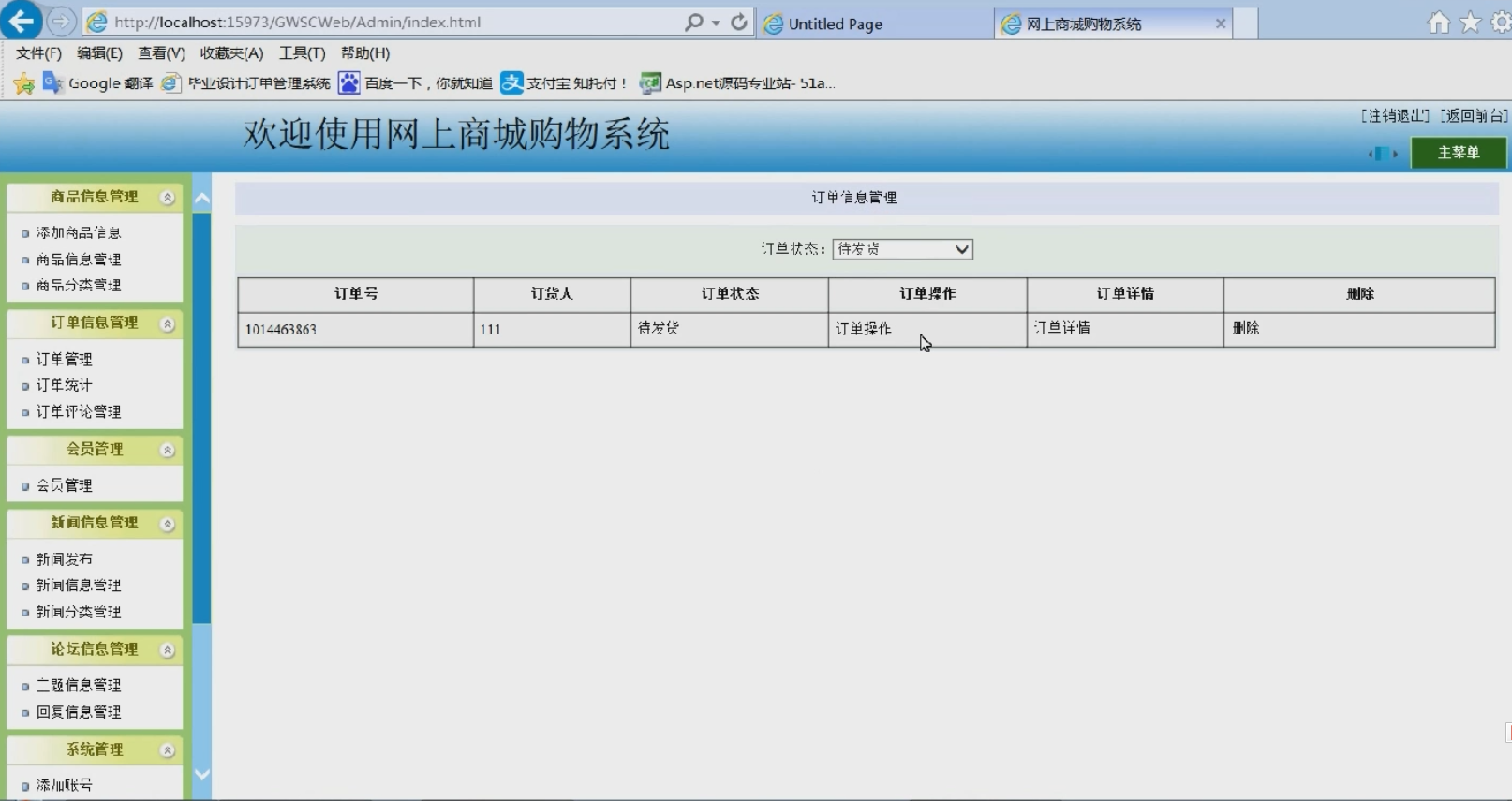1512x801 pixels.
Task: Open the 工具(T) menu
Action: point(302,53)
